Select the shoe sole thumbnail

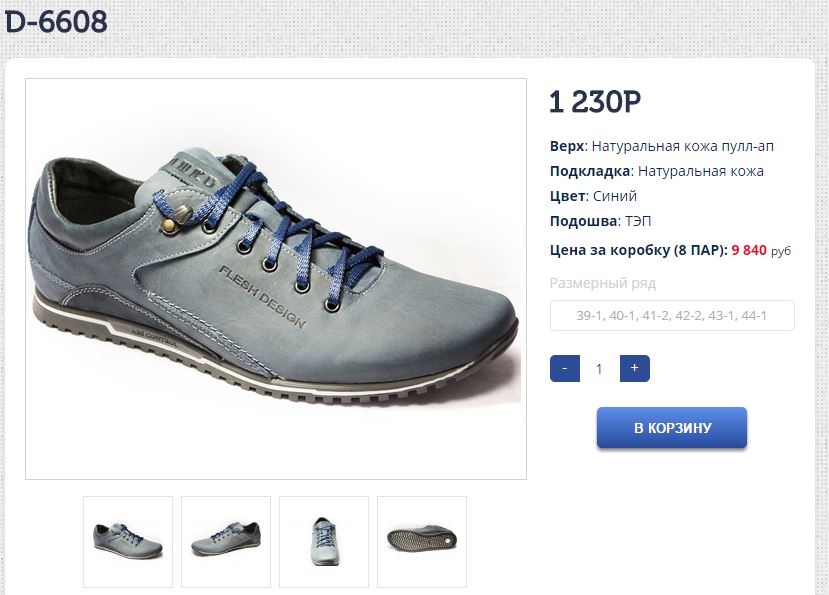click(422, 541)
